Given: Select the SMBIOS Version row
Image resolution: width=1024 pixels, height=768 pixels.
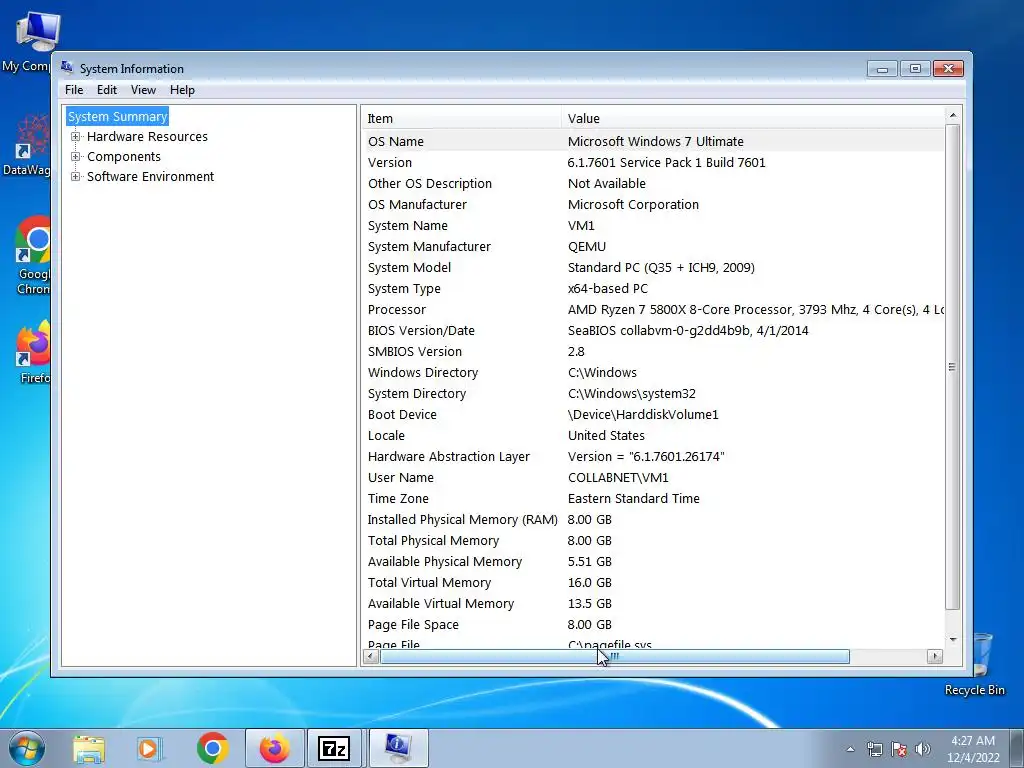Looking at the screenshot, I should [653, 351].
